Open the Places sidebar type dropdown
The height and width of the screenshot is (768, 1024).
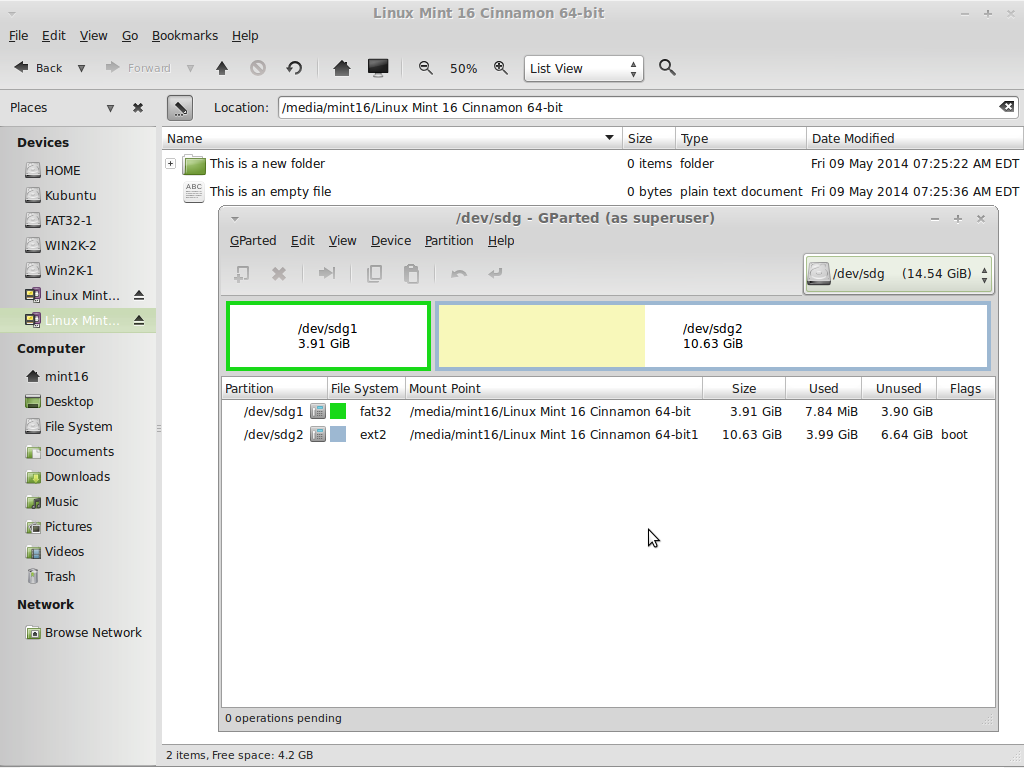110,108
